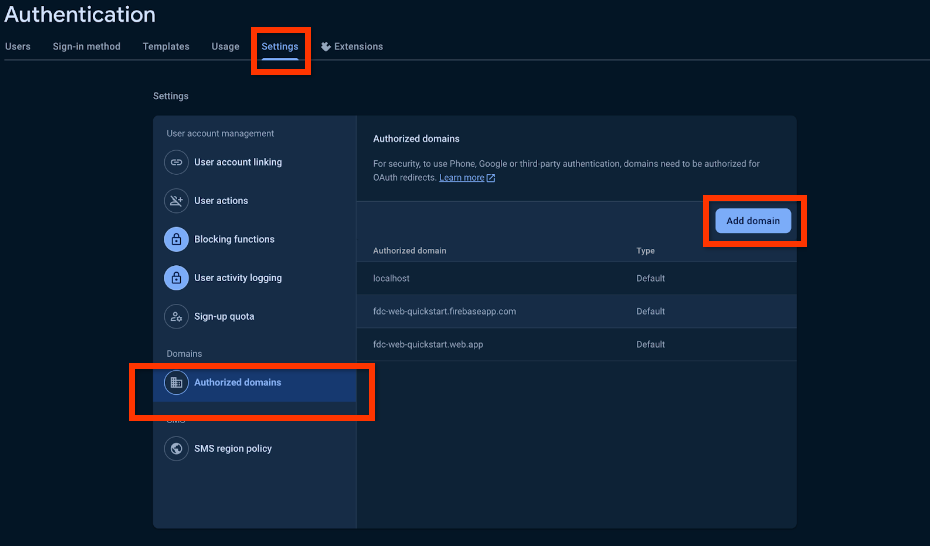The width and height of the screenshot is (930, 546).
Task: Open the Learn more link
Action: tap(462, 178)
